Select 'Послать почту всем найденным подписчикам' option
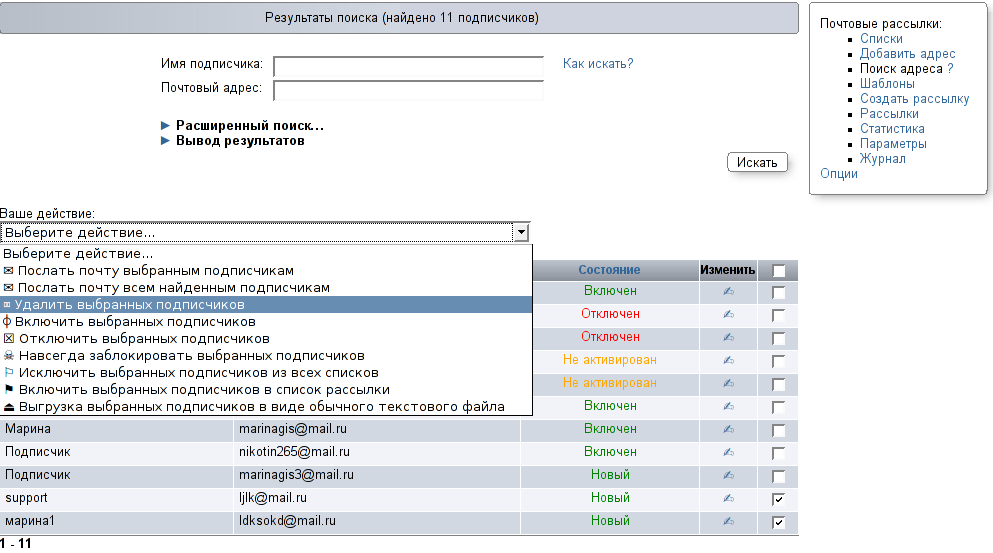 (x=266, y=288)
